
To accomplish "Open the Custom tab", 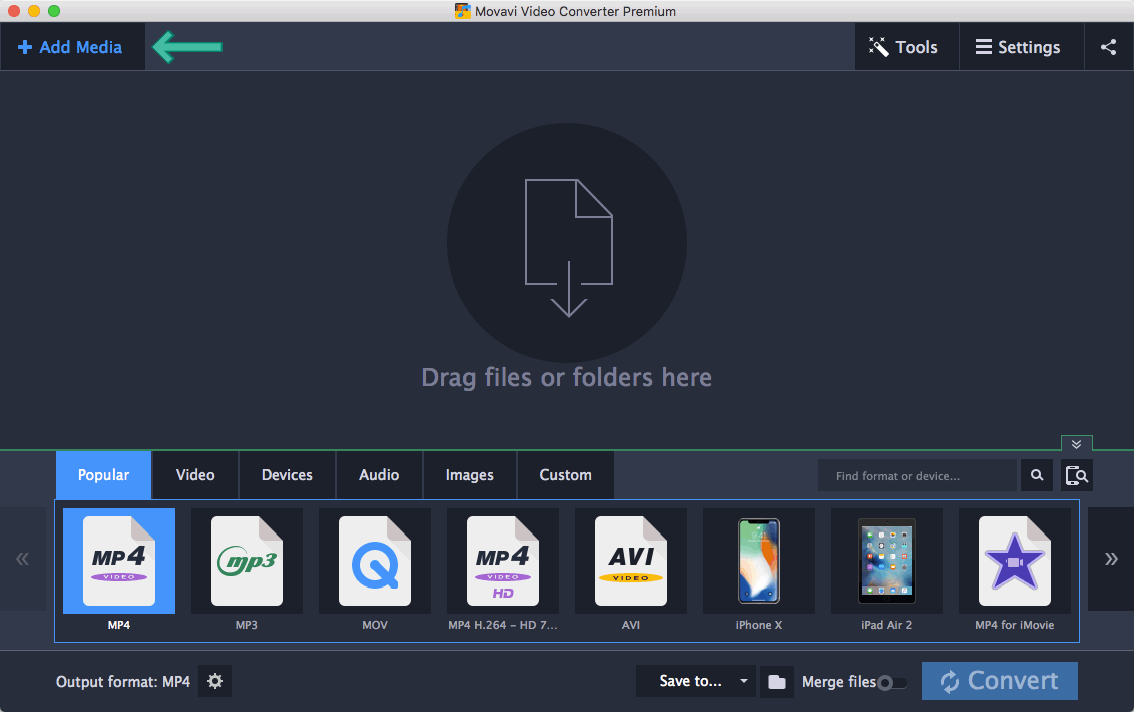I will pos(566,475).
